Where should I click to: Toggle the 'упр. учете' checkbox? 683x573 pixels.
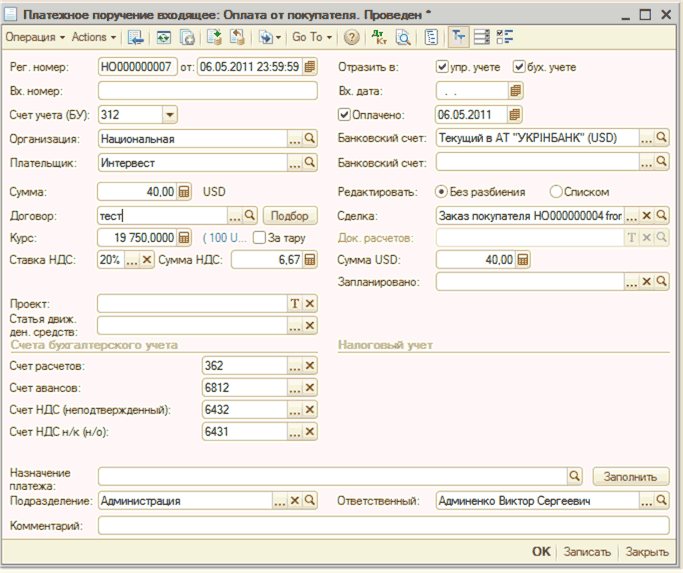click(443, 67)
